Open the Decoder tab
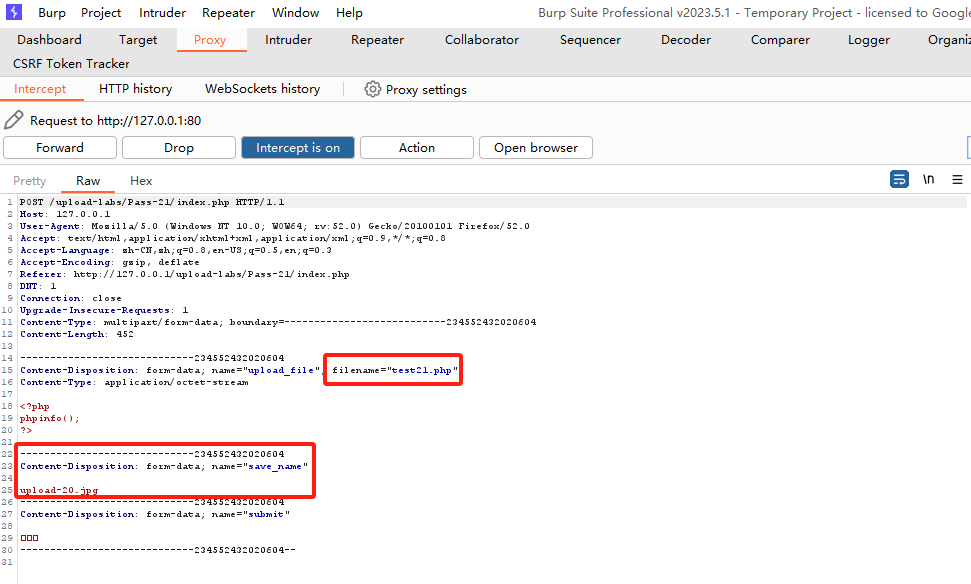 coord(686,40)
